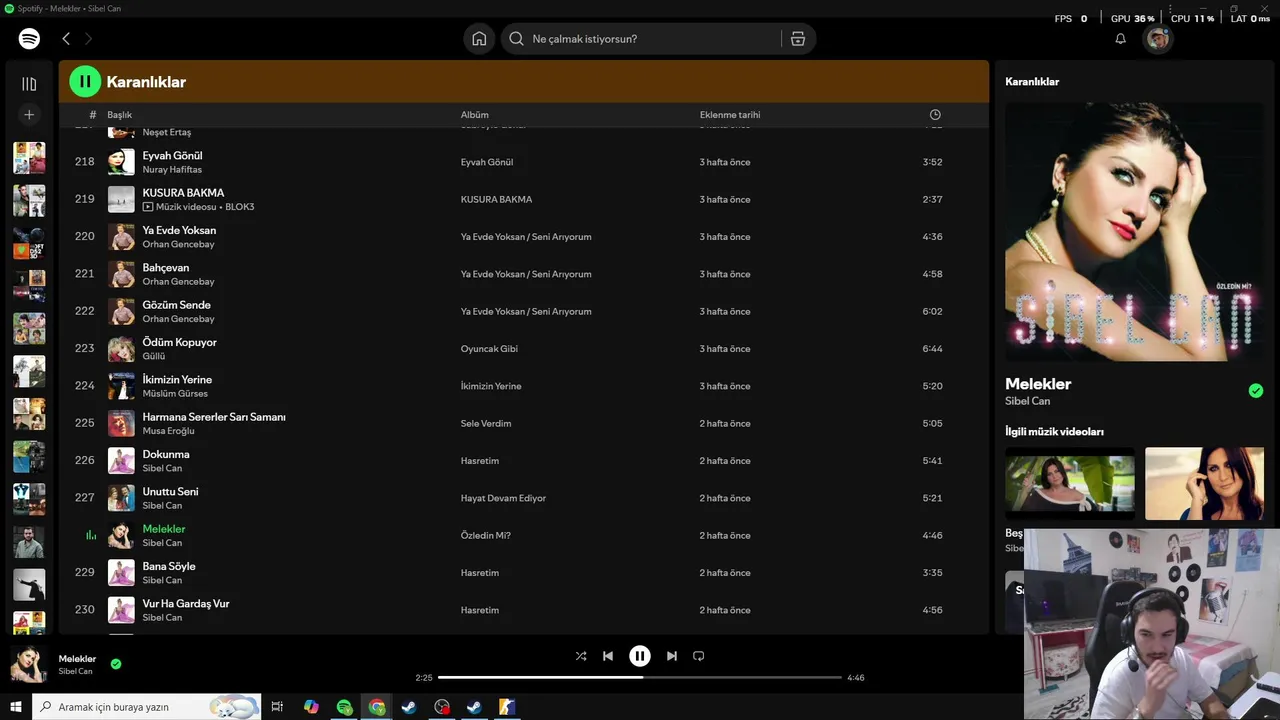
Task: Open second related music video thumbnail
Action: 1204,484
